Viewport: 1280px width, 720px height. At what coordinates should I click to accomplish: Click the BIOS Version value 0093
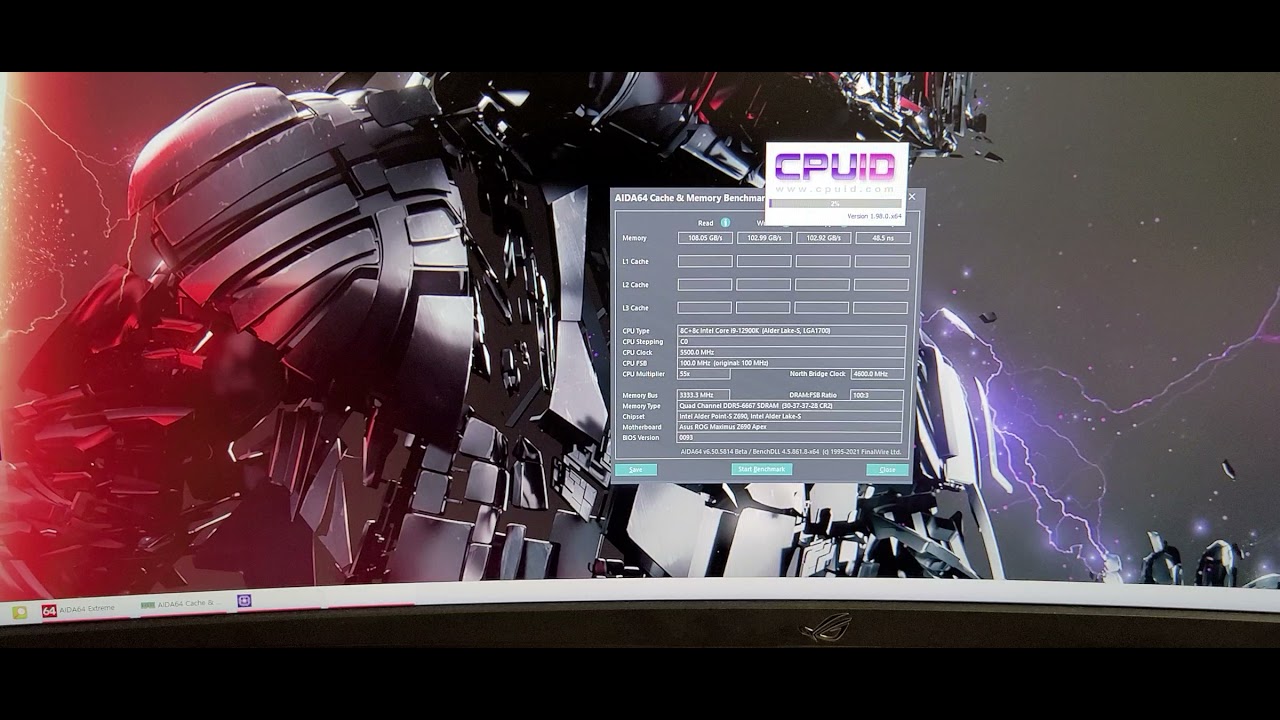(x=790, y=438)
